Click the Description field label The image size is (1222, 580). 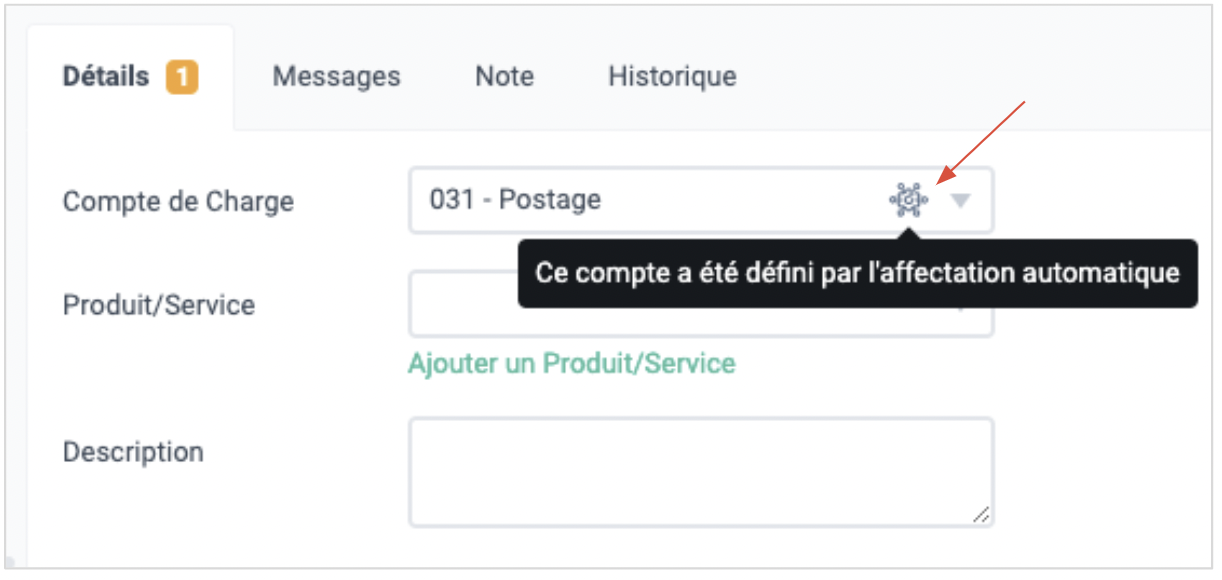click(x=133, y=452)
